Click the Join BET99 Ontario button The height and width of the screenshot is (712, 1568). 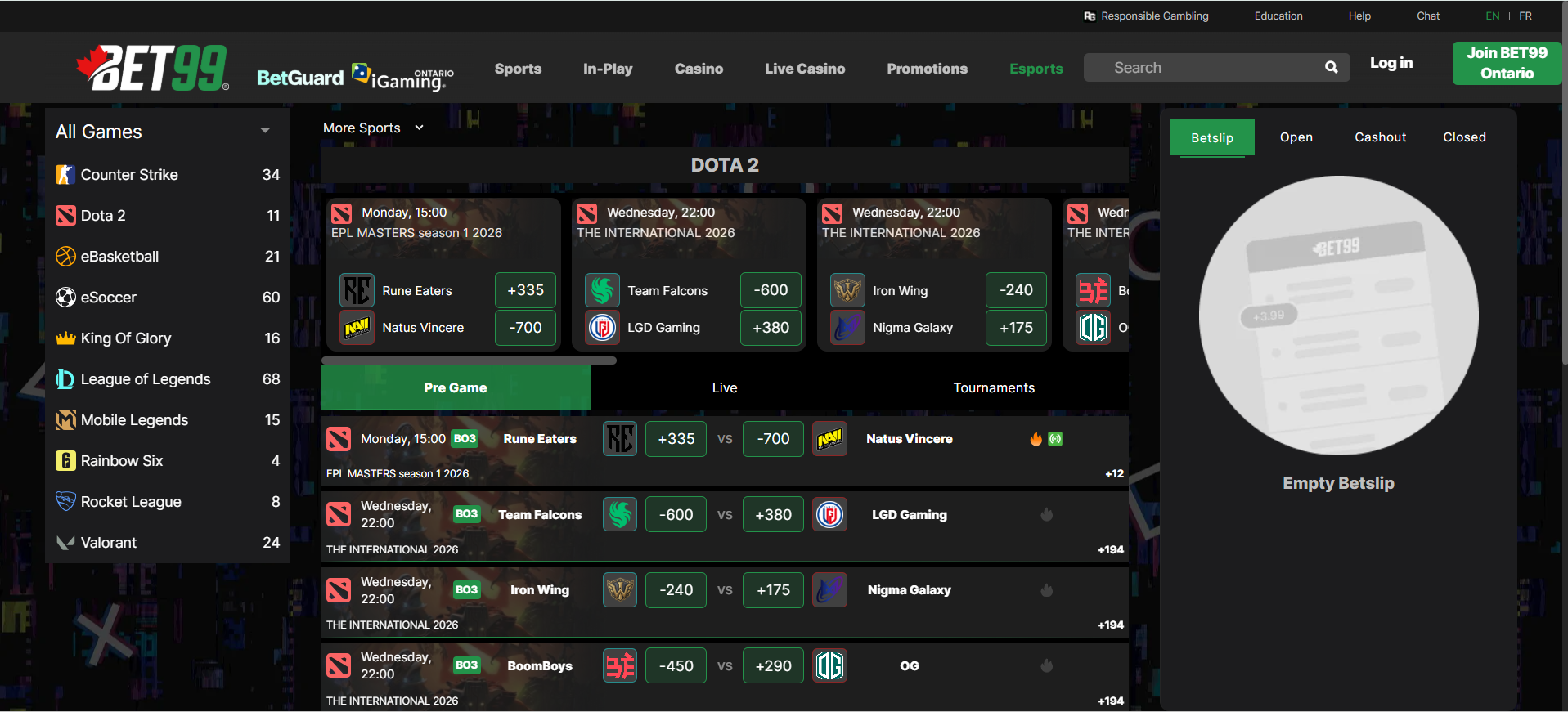(x=1507, y=63)
